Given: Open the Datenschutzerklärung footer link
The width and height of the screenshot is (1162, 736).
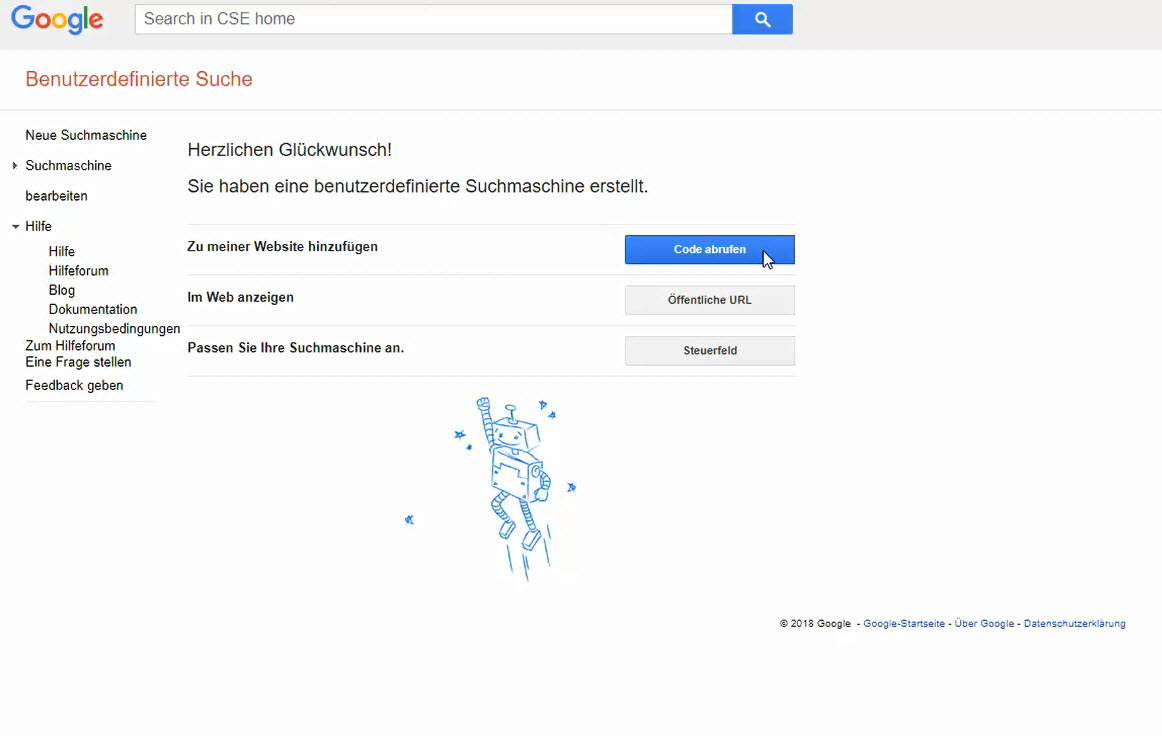Looking at the screenshot, I should (x=1075, y=623).
